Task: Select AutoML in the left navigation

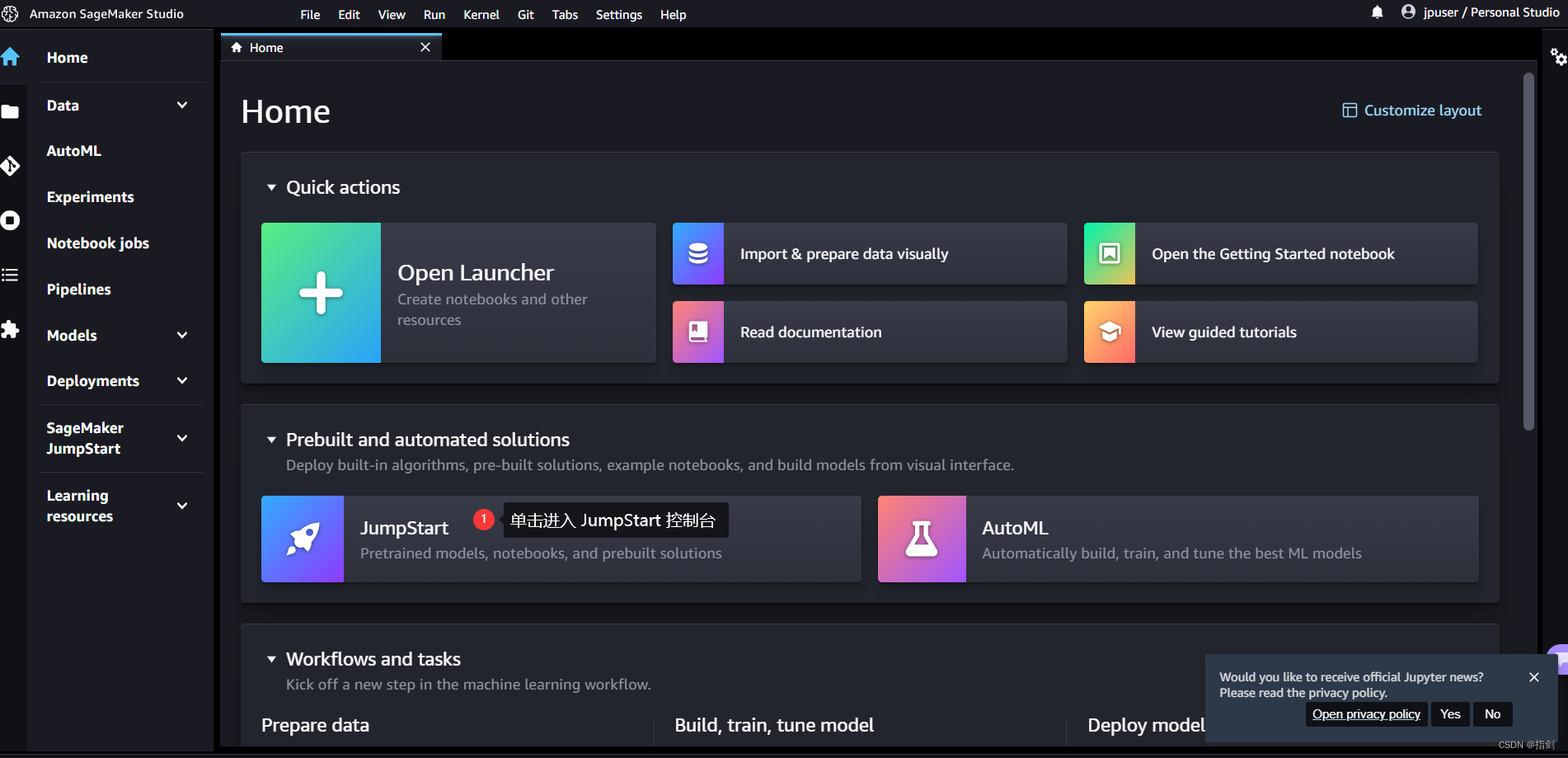Action: [x=74, y=151]
